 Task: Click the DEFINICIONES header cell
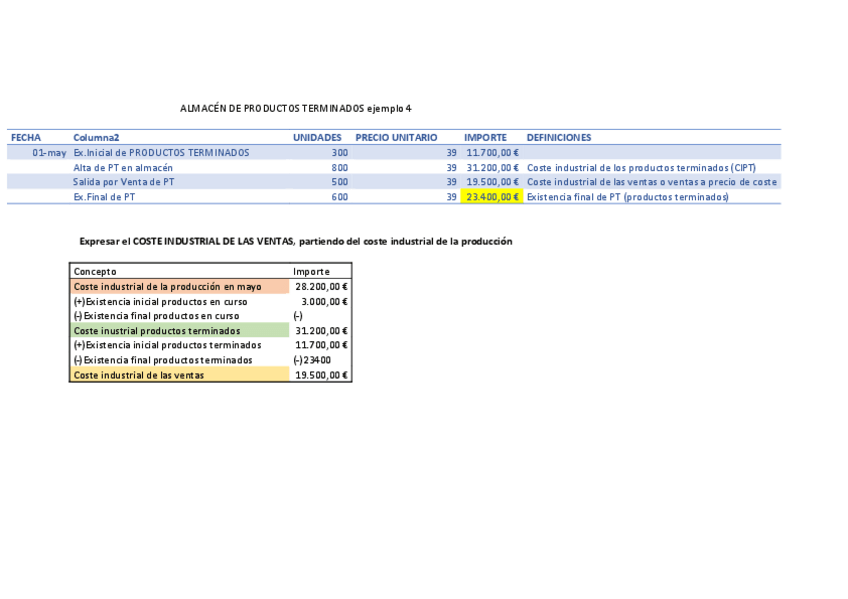[x=559, y=137]
